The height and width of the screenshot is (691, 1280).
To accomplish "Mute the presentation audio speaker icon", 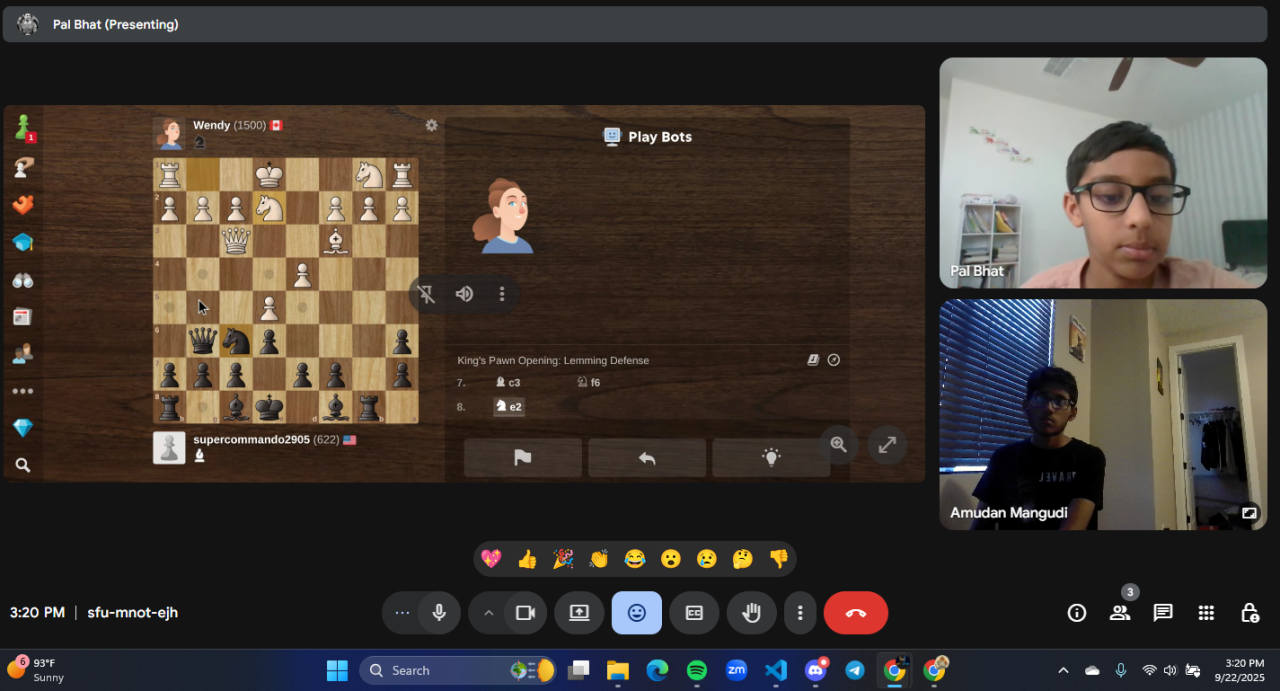I will 464,294.
